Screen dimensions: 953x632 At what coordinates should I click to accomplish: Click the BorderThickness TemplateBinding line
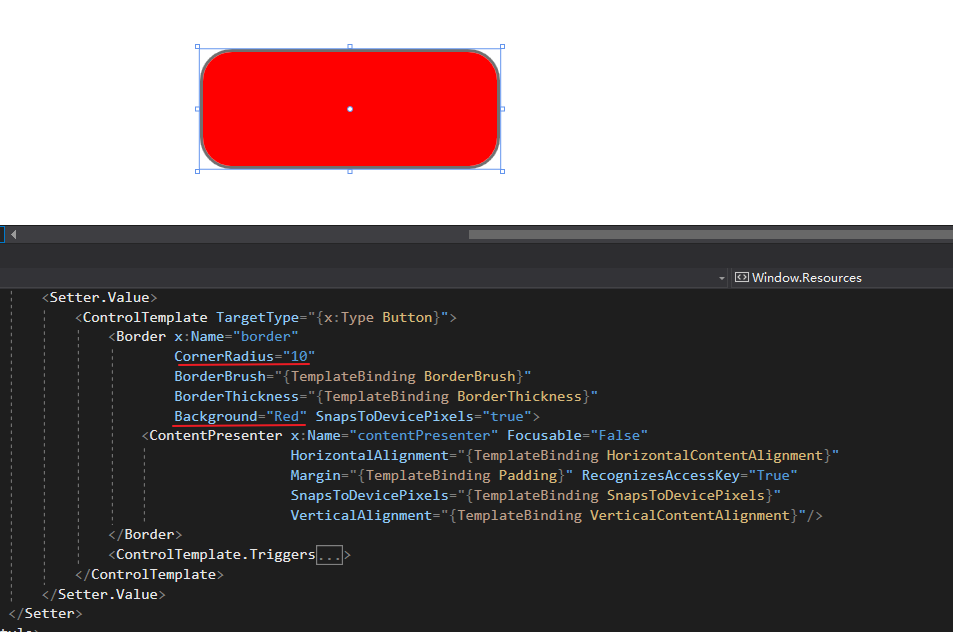386,396
